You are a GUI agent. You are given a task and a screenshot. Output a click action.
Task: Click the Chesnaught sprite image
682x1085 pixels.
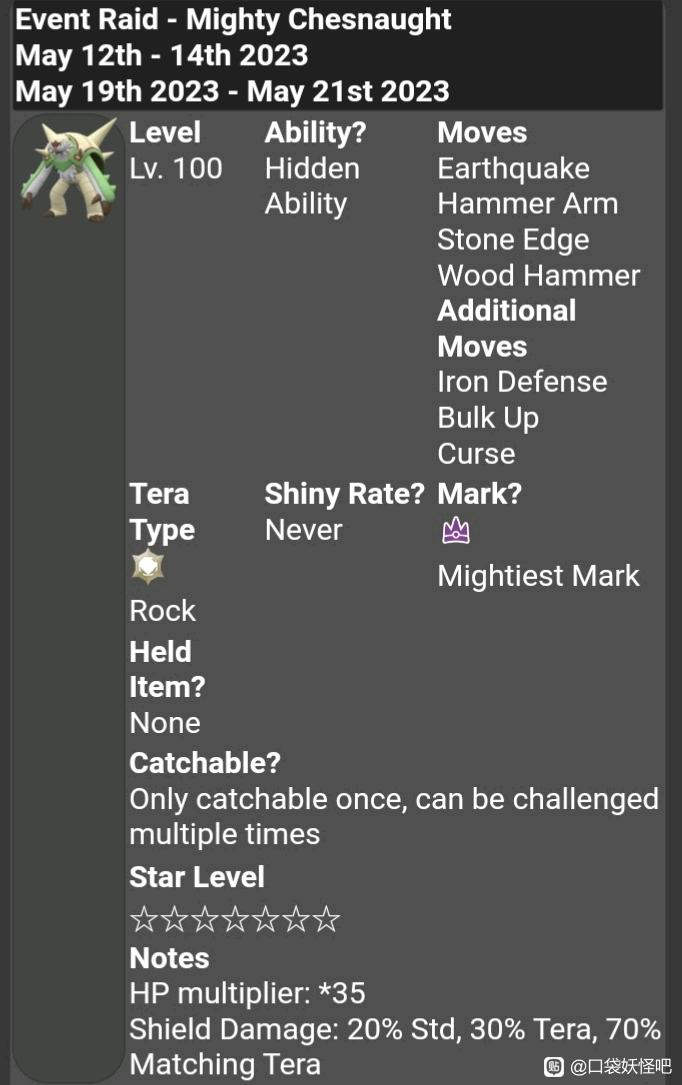coord(69,170)
